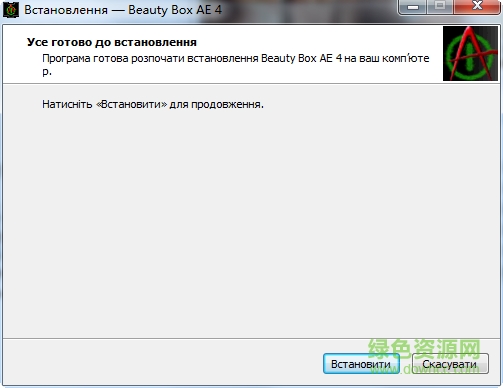This screenshot has width=503, height=388.
Task: Open the installer icon in the title bar
Action: (11, 10)
